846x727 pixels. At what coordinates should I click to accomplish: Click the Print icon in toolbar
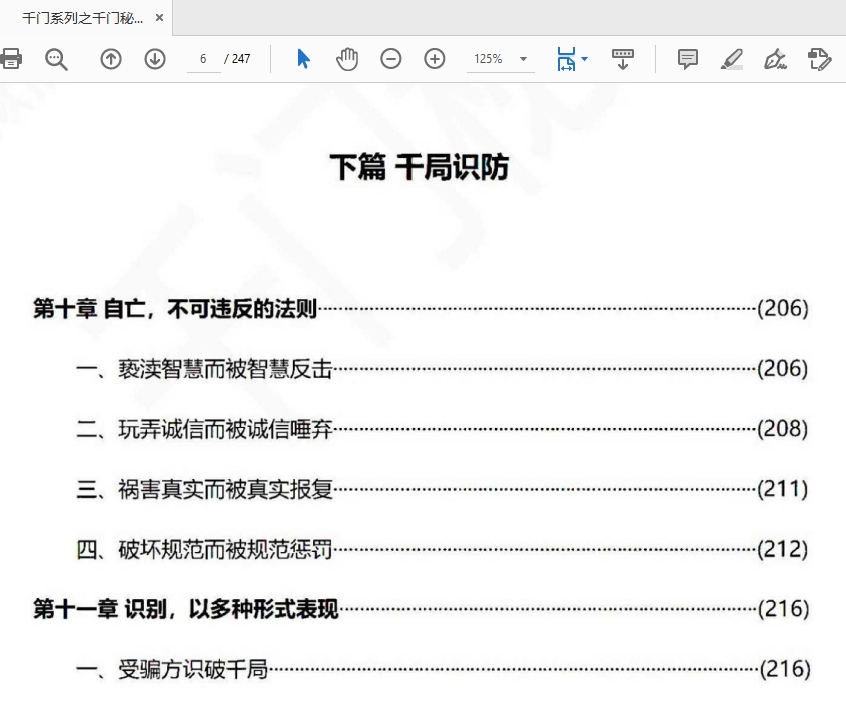[x=11, y=59]
